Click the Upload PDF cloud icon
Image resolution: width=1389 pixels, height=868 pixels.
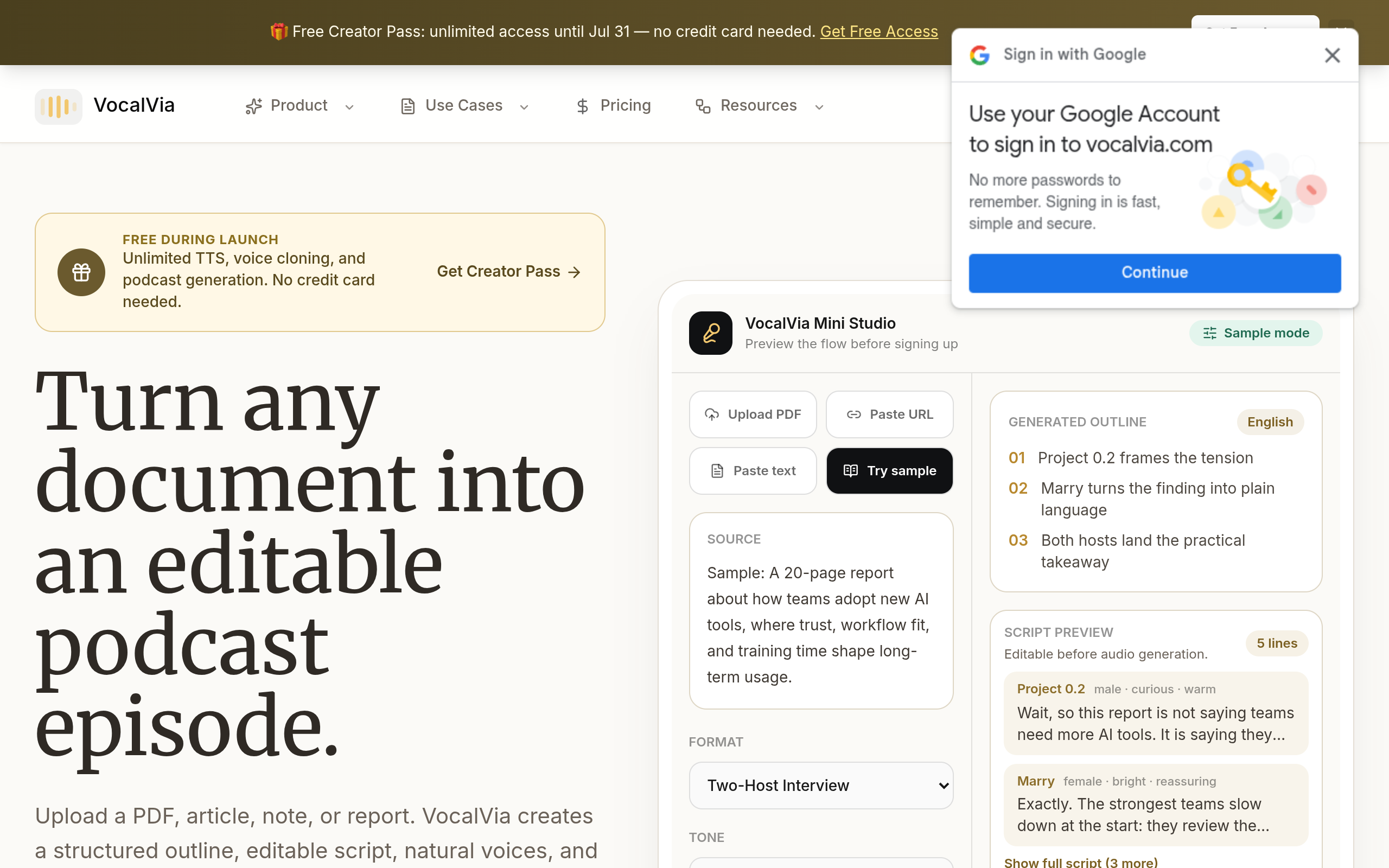pos(712,414)
